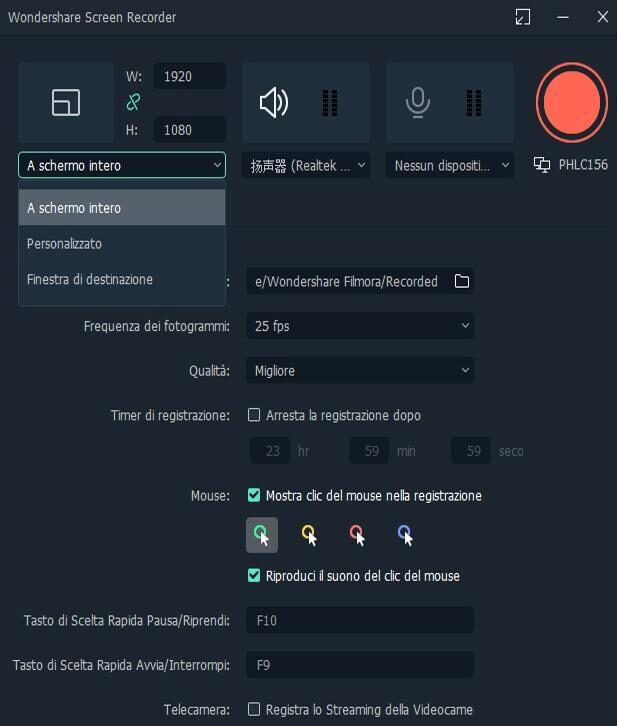Click the Frequenza dei fotogrammi label
This screenshot has width=618, height=726.
(156, 326)
